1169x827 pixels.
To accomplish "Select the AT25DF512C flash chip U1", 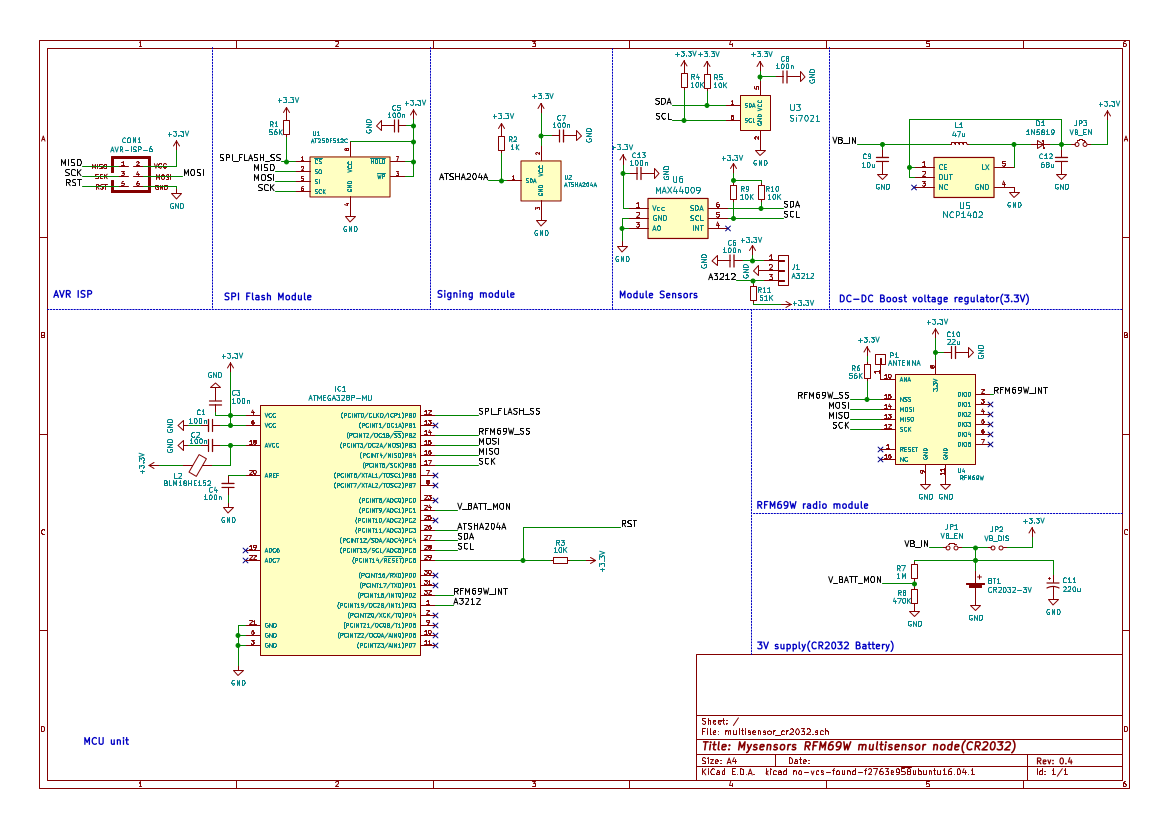I will tap(348, 177).
